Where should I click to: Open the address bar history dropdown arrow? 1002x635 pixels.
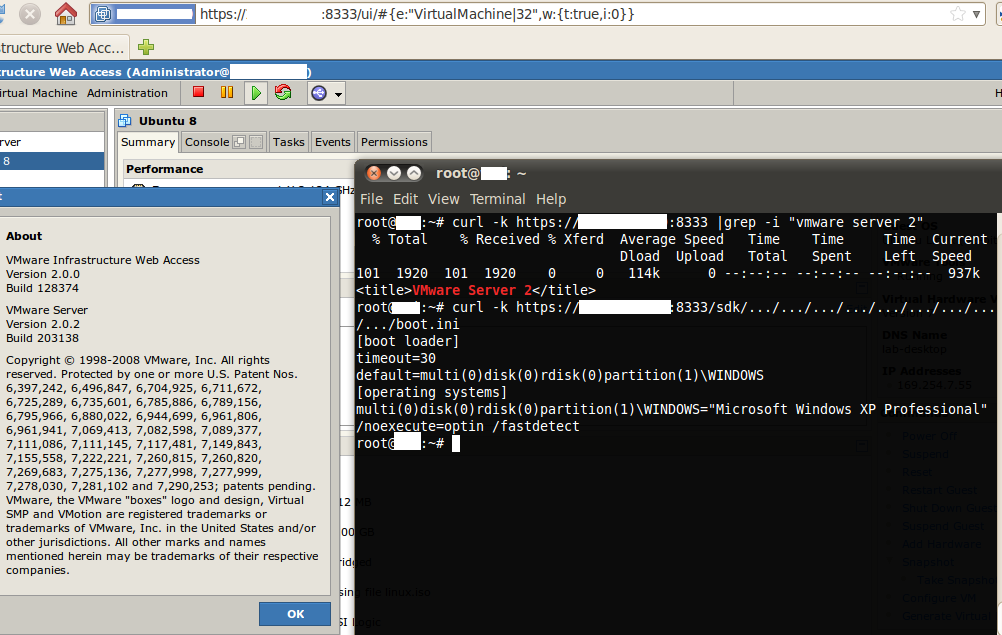[x=976, y=14]
